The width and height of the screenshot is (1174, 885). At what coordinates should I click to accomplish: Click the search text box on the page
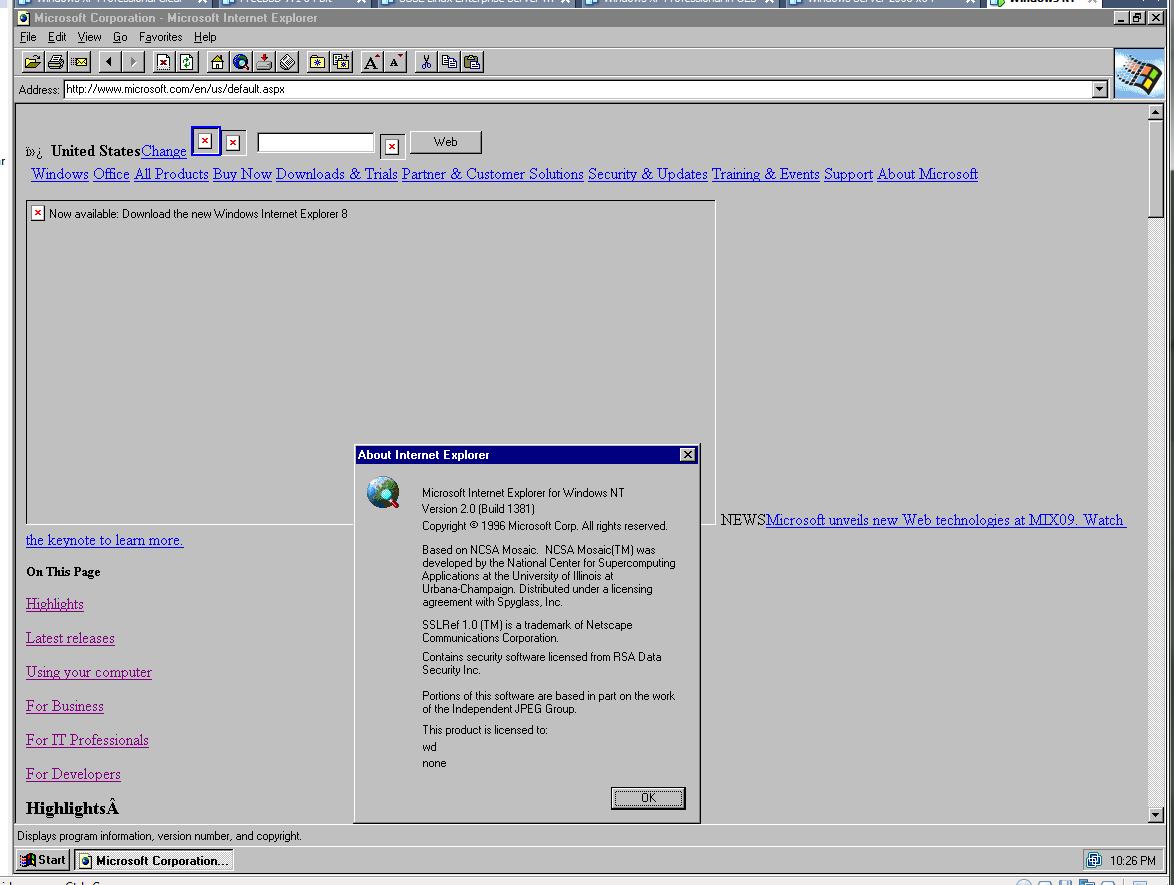point(315,142)
